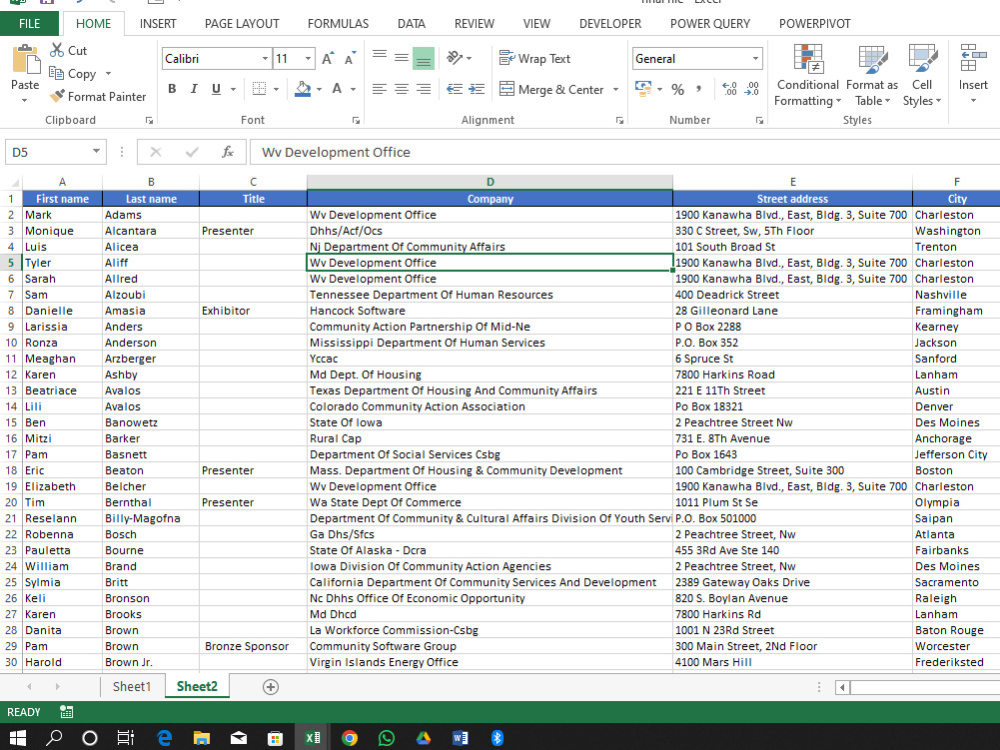Open the Calibri font name dropdown
The width and height of the screenshot is (1000, 750).
tap(265, 59)
